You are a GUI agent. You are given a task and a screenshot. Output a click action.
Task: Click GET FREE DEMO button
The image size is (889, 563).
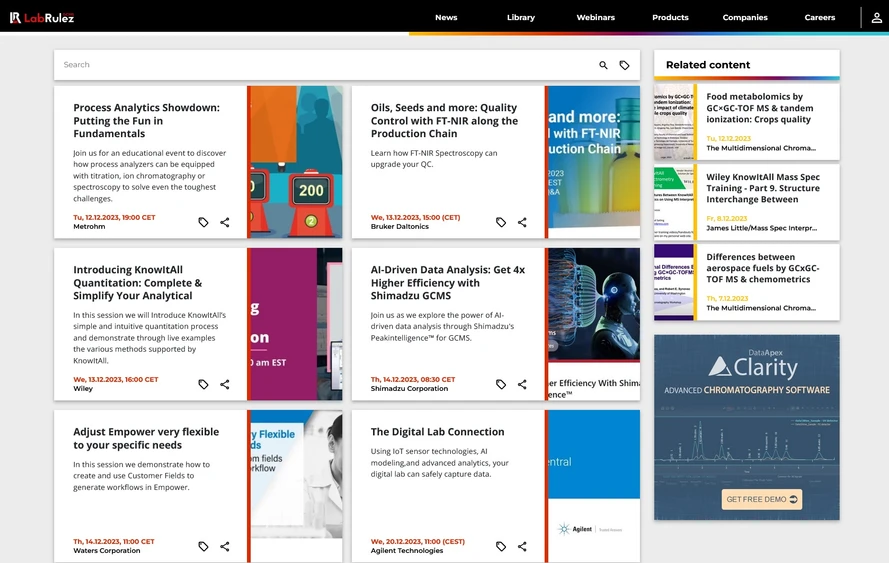(x=761, y=499)
